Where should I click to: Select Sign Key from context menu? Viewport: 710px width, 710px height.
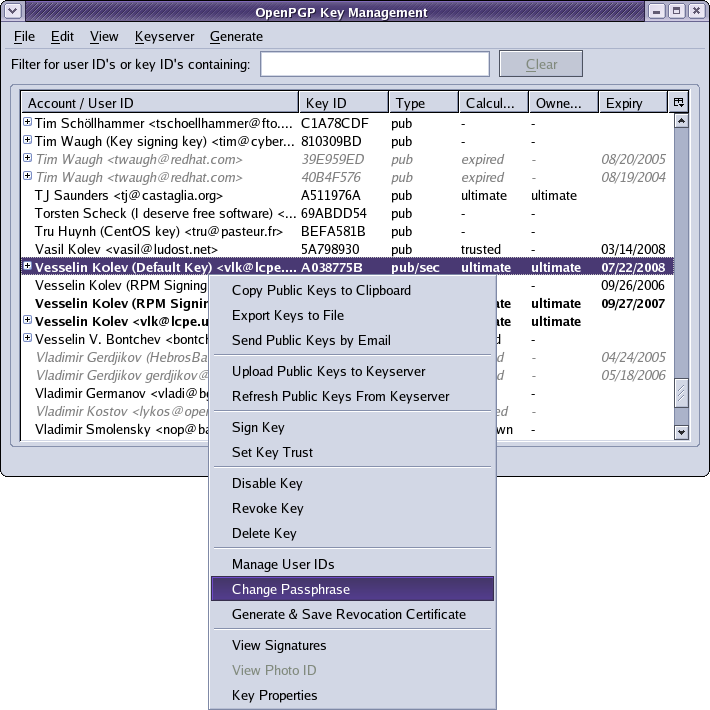352,427
